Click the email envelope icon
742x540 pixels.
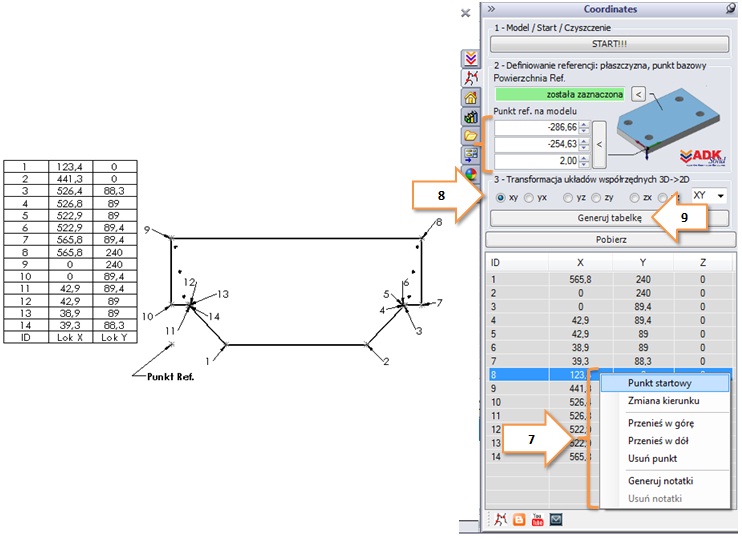tap(556, 520)
